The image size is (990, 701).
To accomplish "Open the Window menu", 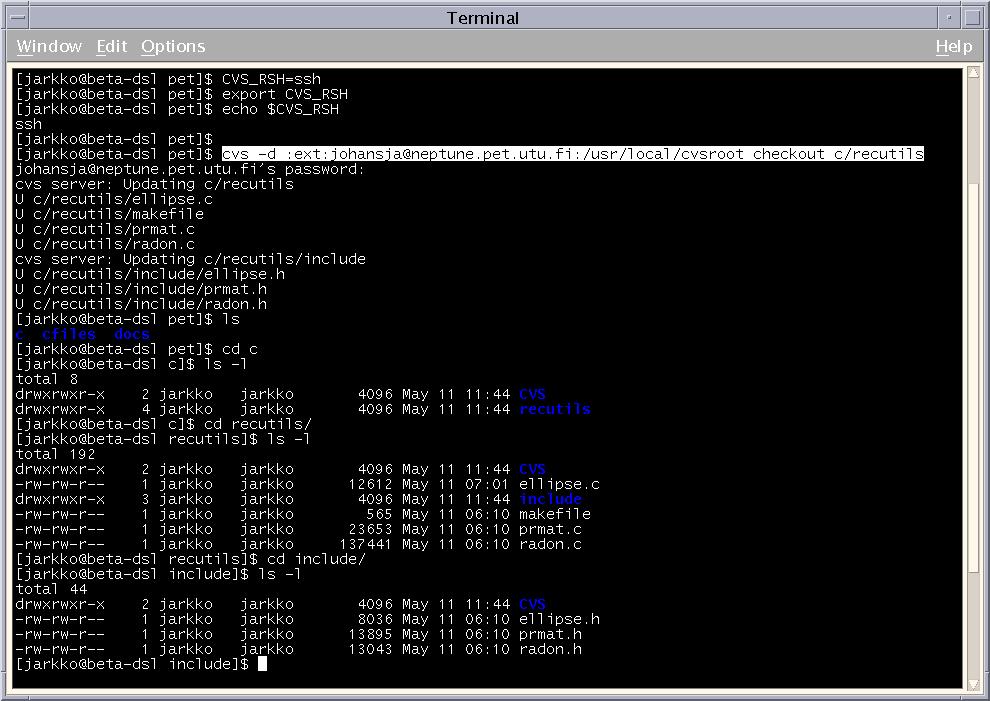I will pos(49,46).
